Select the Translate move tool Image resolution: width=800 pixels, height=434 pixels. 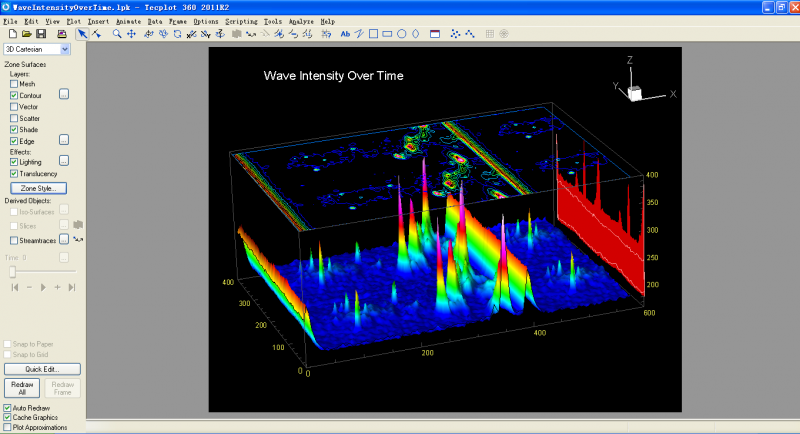tap(131, 34)
